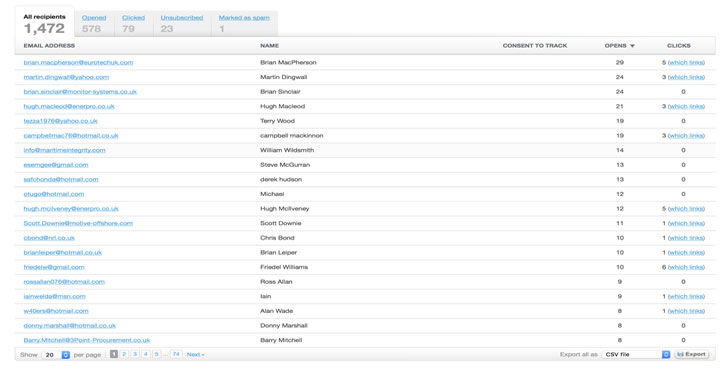Select the name Brian Sinclair
This screenshot has height=370, width=725.
[x=280, y=92]
